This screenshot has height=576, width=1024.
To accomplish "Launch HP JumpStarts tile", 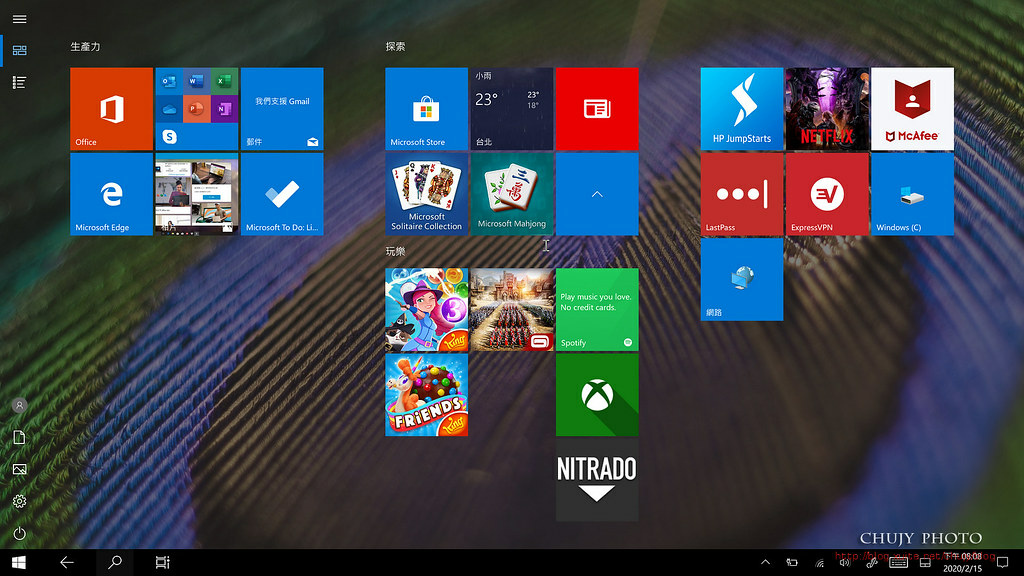I will click(x=742, y=109).
